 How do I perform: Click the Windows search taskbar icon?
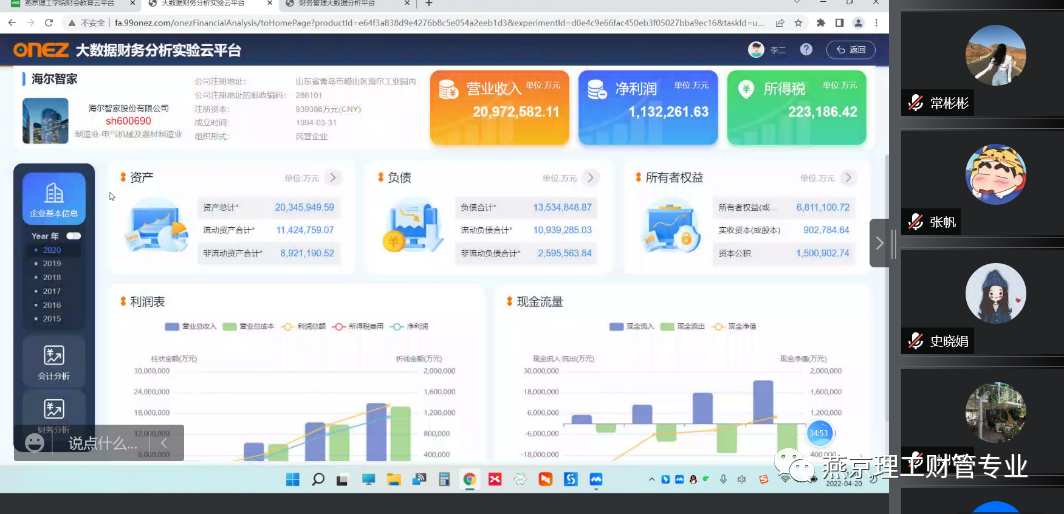[318, 480]
